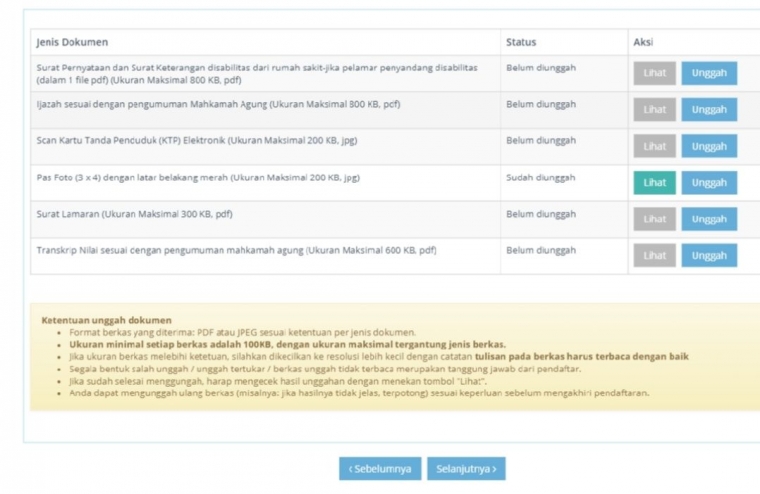The image size is (760, 494).
Task: Click the Aksi column header
Action: coord(643,42)
